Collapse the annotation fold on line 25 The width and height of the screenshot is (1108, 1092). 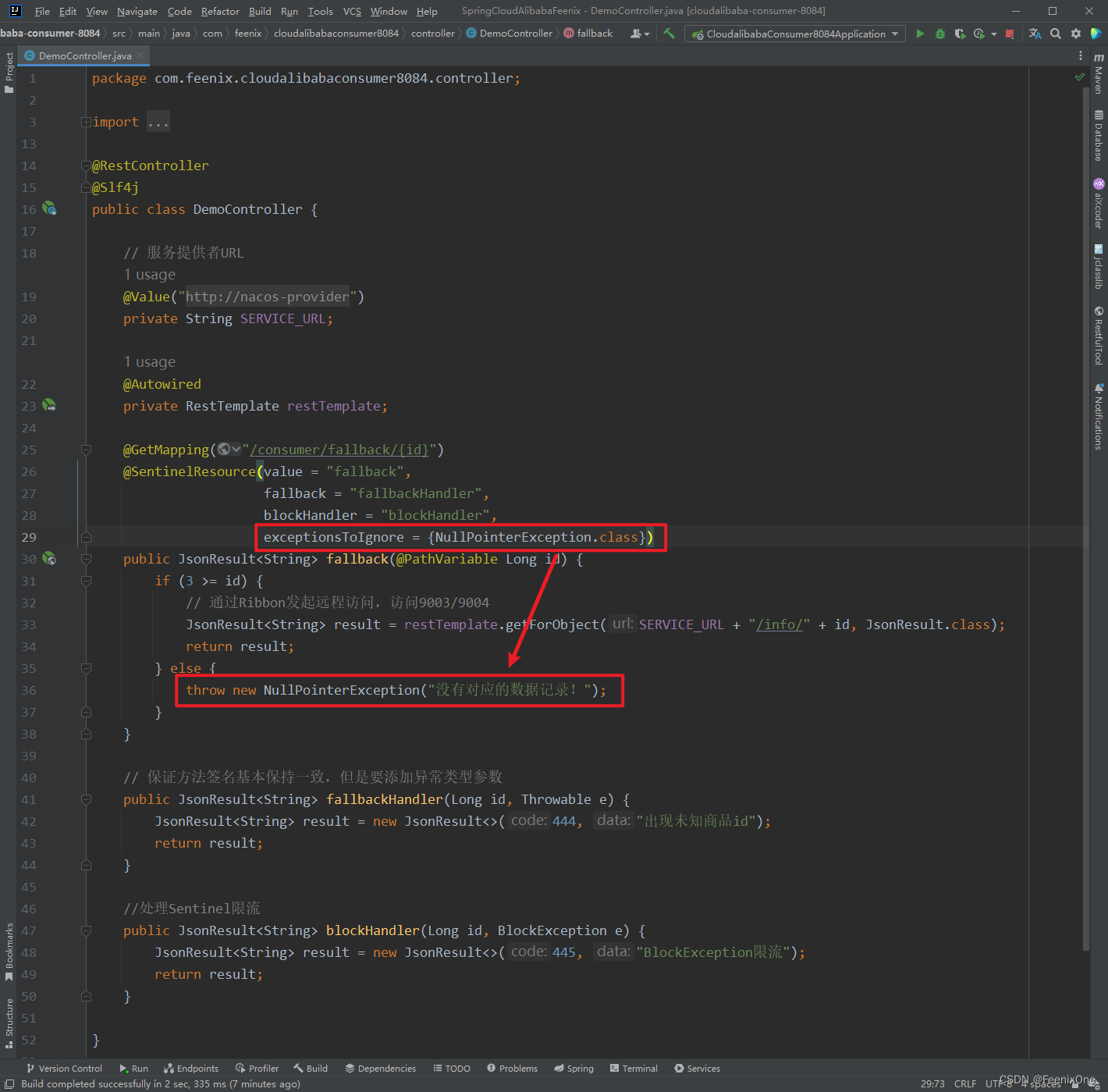pyautogui.click(x=86, y=450)
